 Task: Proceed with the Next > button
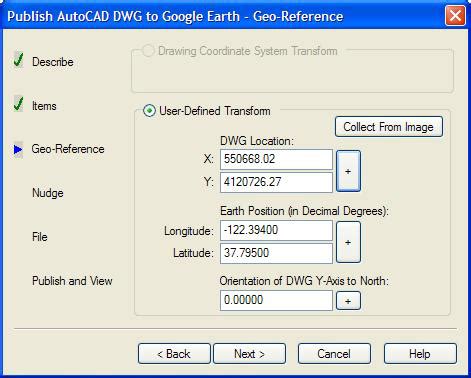(x=249, y=354)
